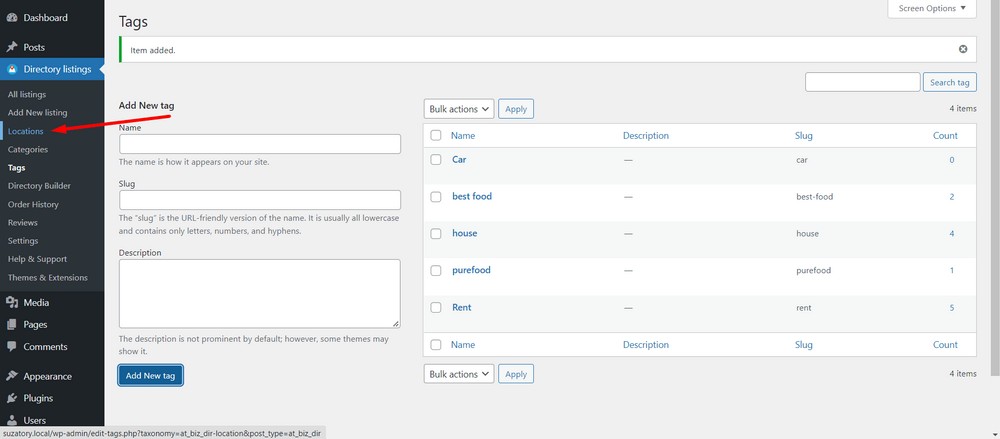This screenshot has height=439, width=1000.
Task: Open the Posts menu item
Action: (x=34, y=47)
